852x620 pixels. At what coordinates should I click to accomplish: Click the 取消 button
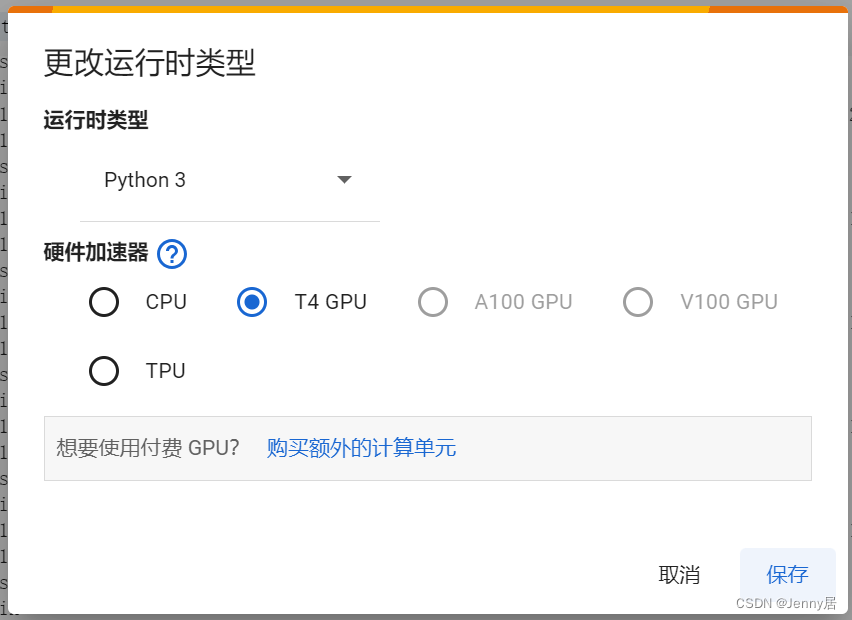(679, 575)
